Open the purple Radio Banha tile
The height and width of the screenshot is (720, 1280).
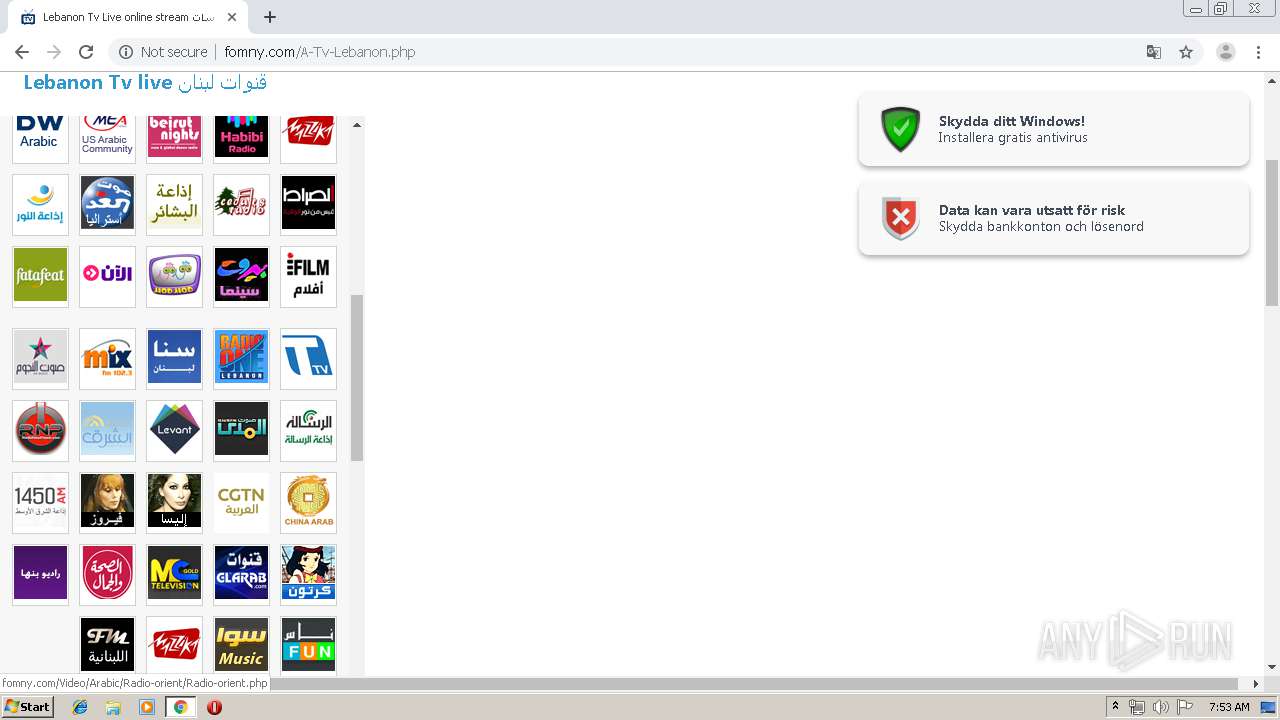[40, 574]
